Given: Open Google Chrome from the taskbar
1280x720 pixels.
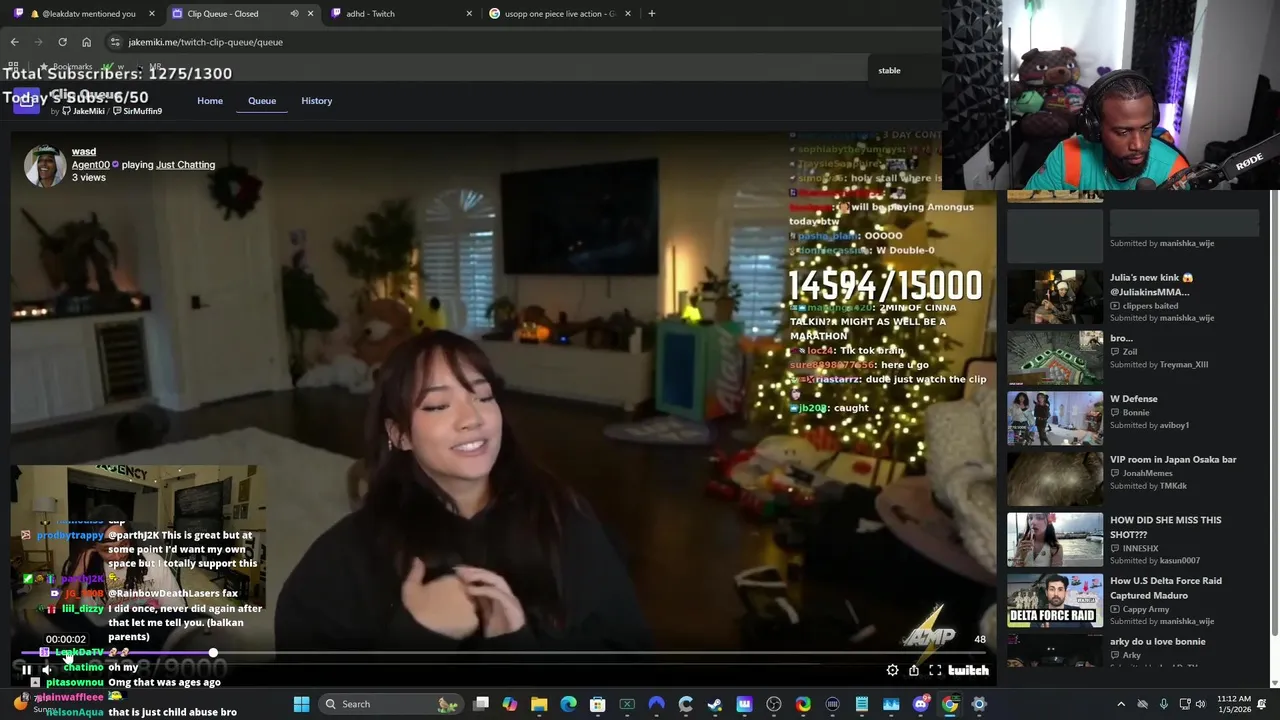Looking at the screenshot, I should click(949, 704).
